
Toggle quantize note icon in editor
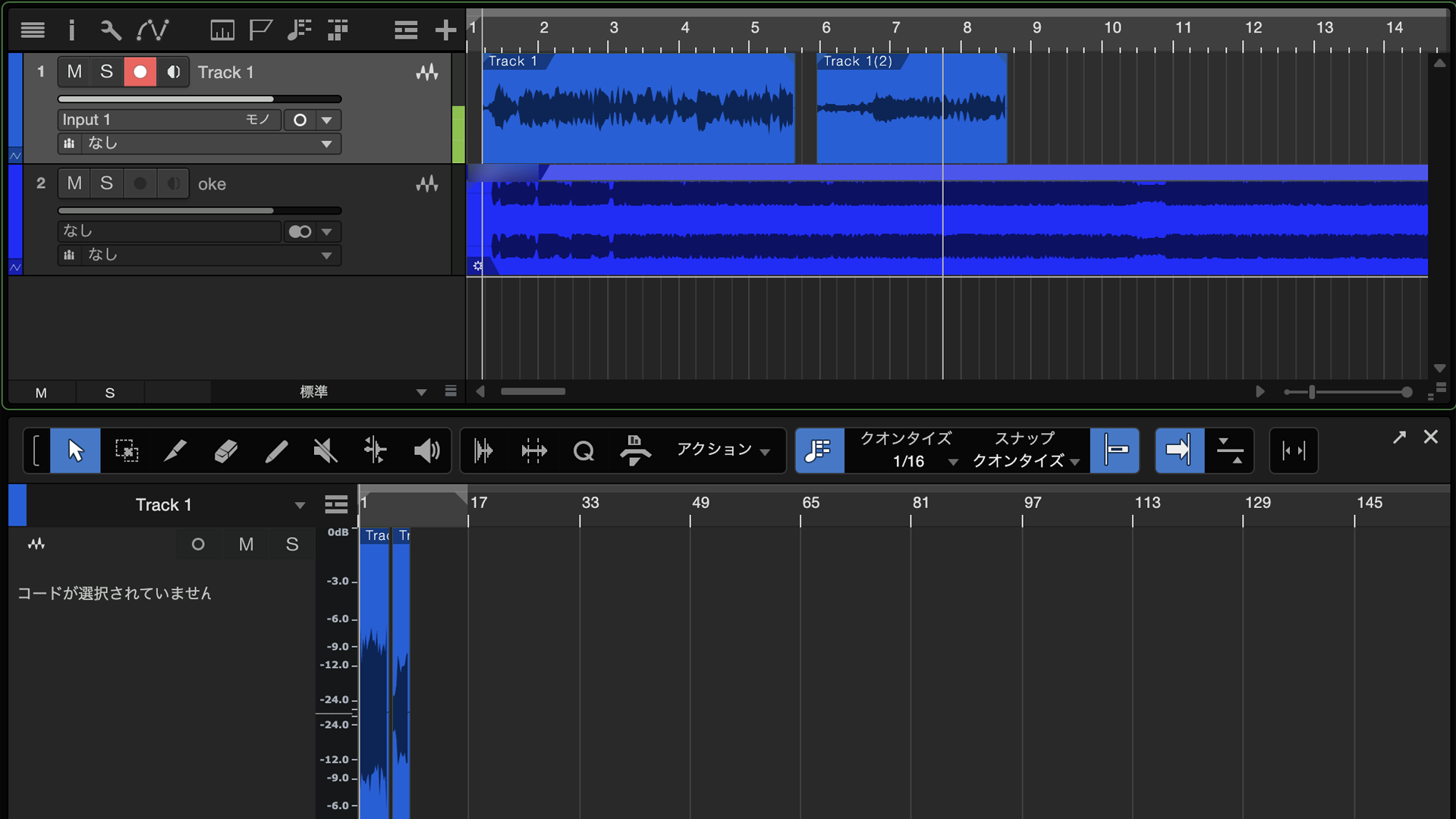(819, 450)
